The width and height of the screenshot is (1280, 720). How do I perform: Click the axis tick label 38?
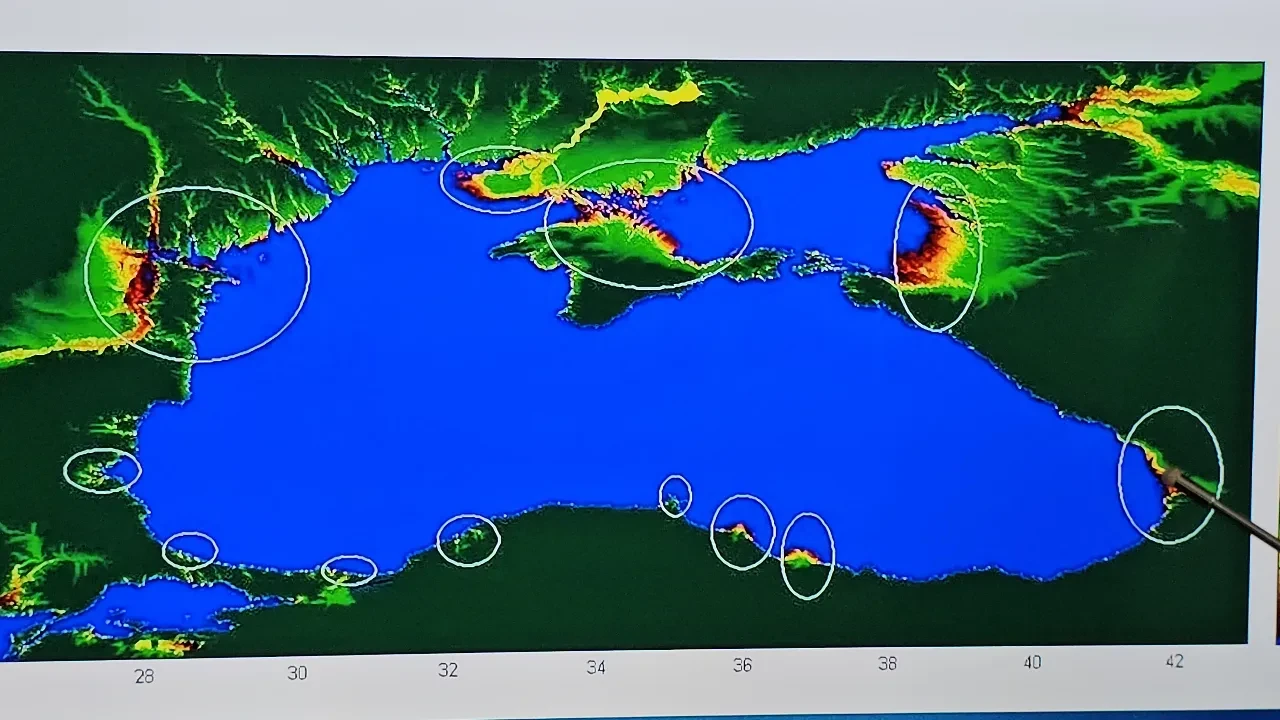[x=887, y=663]
